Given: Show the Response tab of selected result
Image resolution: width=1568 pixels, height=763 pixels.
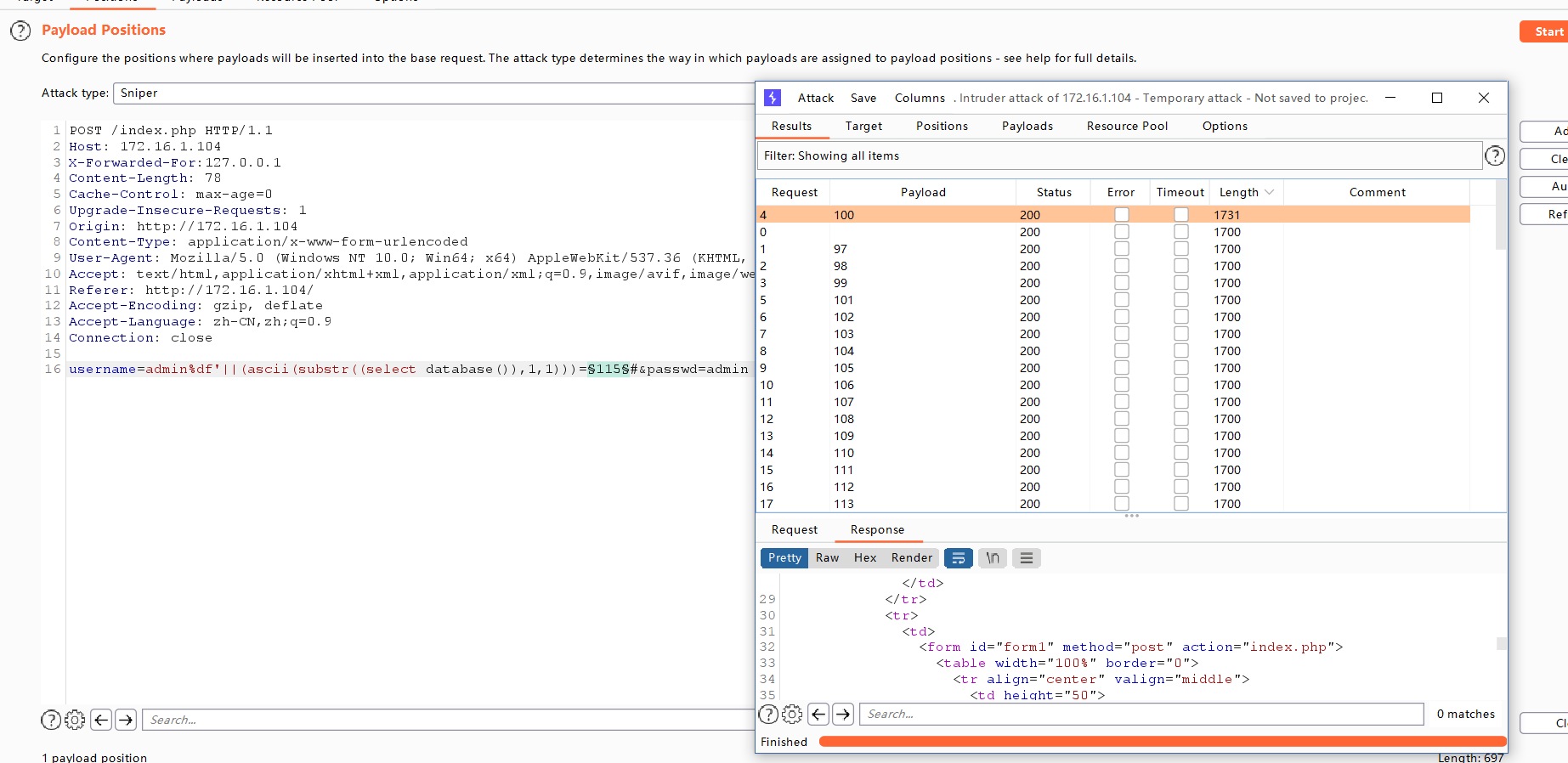Looking at the screenshot, I should coord(878,529).
